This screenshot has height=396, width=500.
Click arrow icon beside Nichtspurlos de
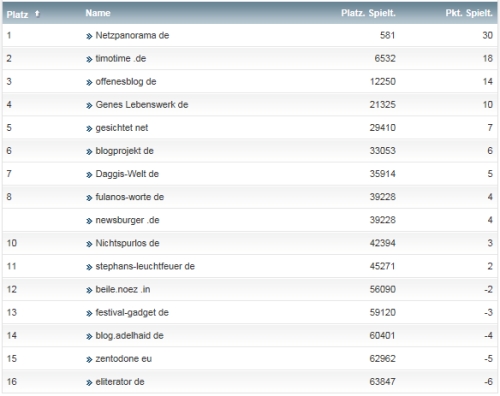click(89, 244)
